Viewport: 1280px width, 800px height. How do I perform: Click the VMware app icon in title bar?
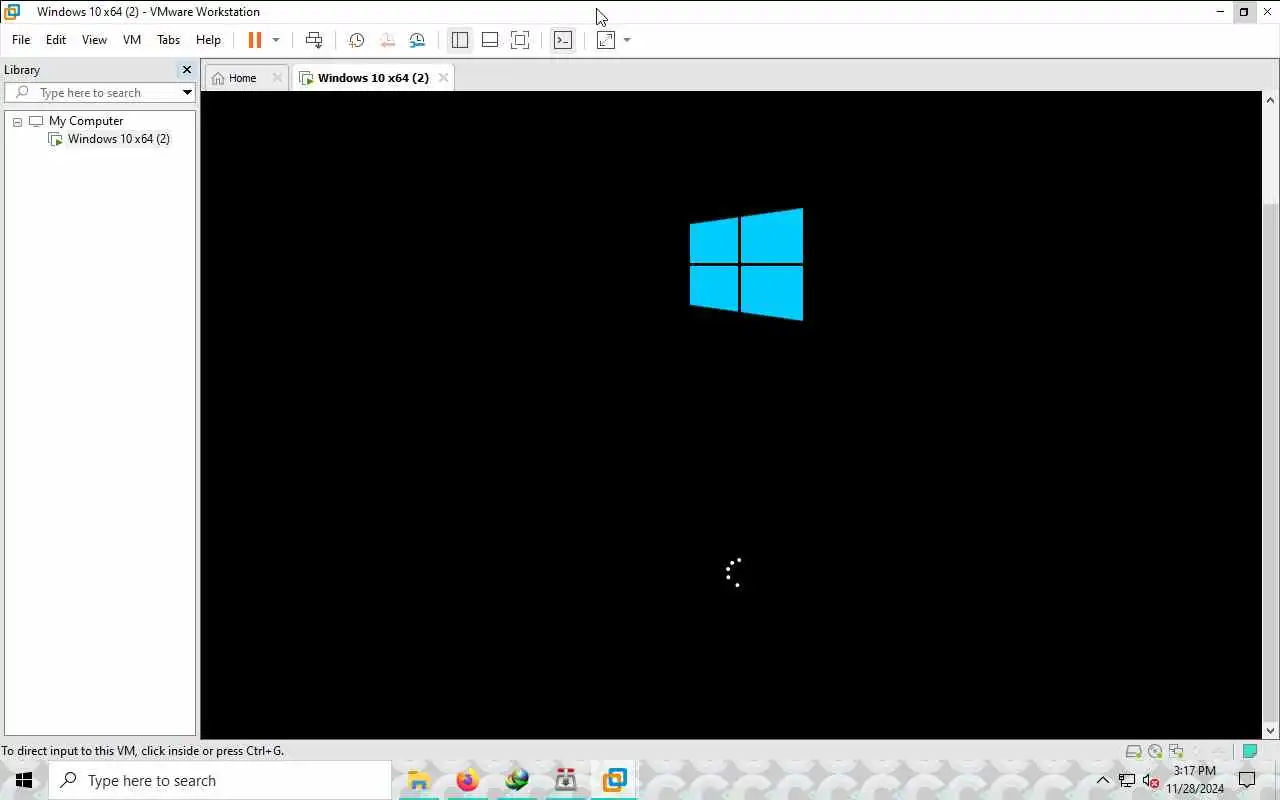[x=12, y=12]
